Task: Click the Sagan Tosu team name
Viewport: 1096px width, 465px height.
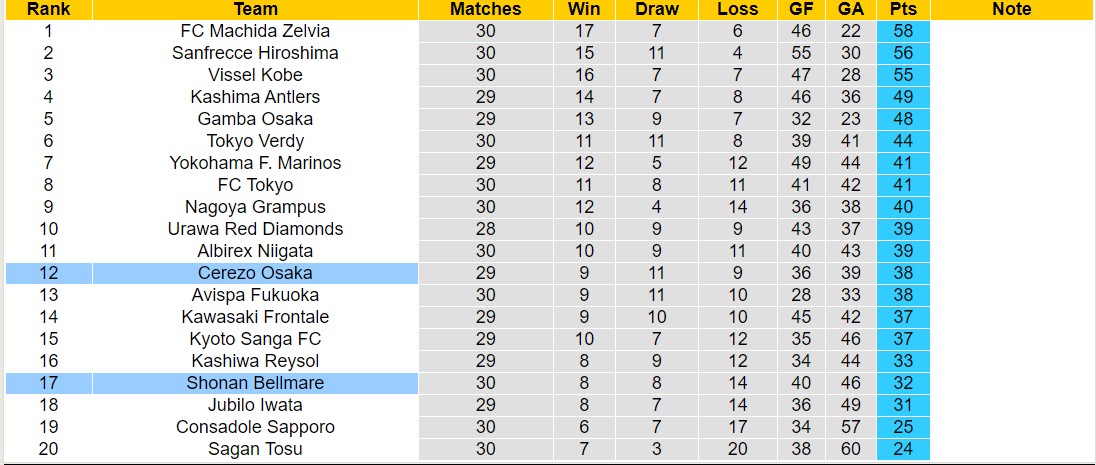Action: coord(255,449)
